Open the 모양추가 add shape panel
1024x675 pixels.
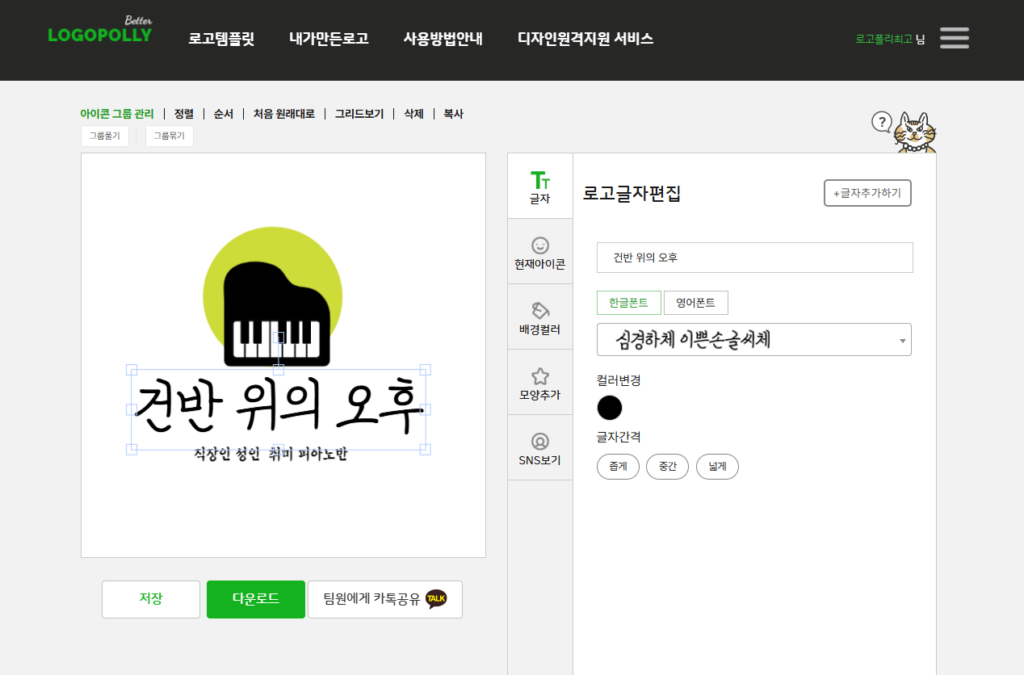[540, 383]
